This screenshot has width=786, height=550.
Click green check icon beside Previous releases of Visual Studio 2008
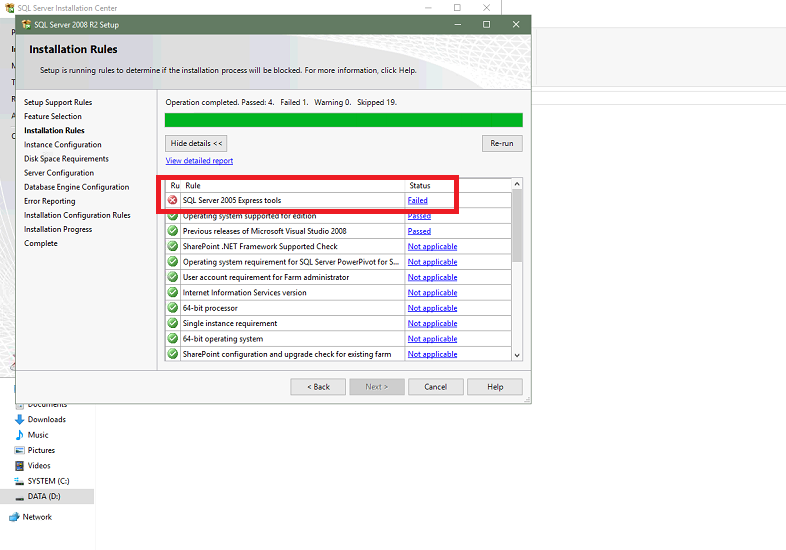pyautogui.click(x=172, y=231)
